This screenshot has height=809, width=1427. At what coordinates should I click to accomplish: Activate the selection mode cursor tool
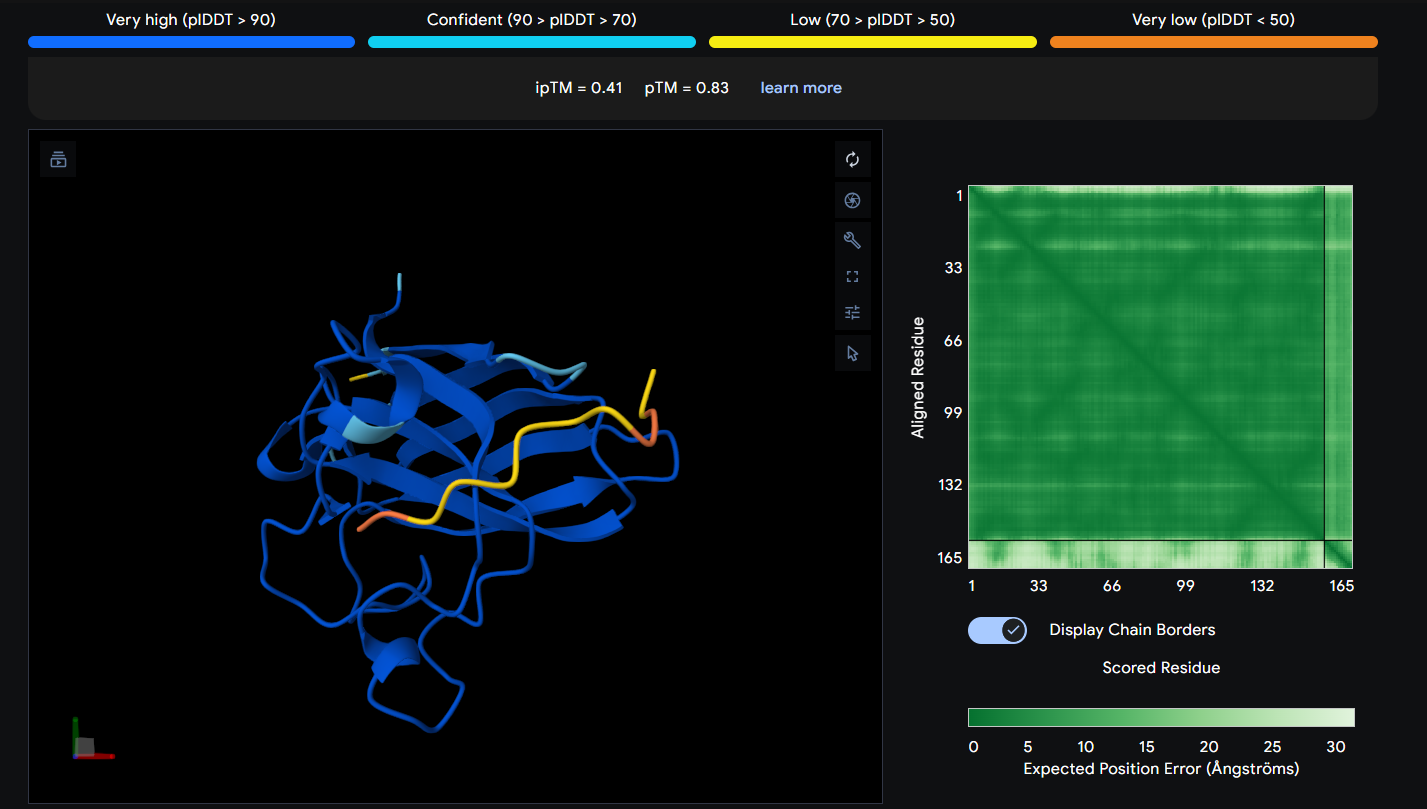click(x=852, y=353)
